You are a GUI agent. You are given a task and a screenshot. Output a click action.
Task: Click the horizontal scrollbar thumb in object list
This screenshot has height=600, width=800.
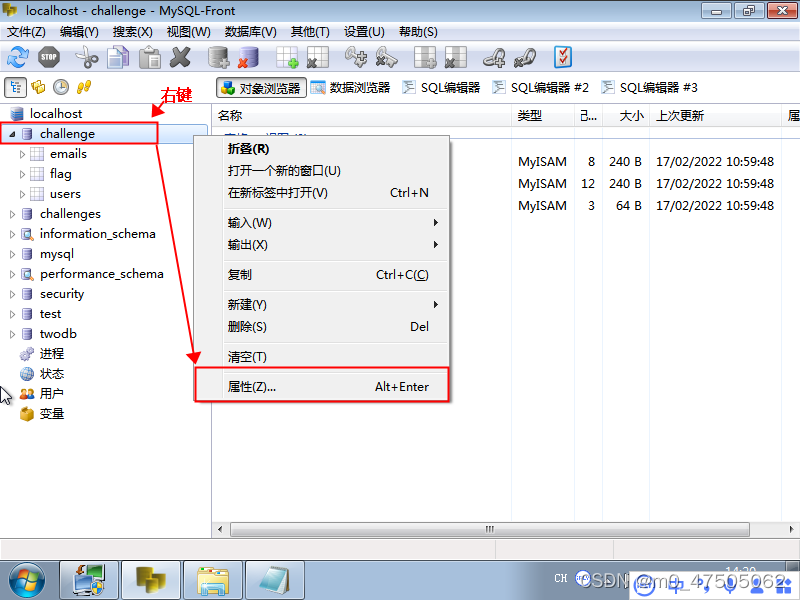(490, 529)
